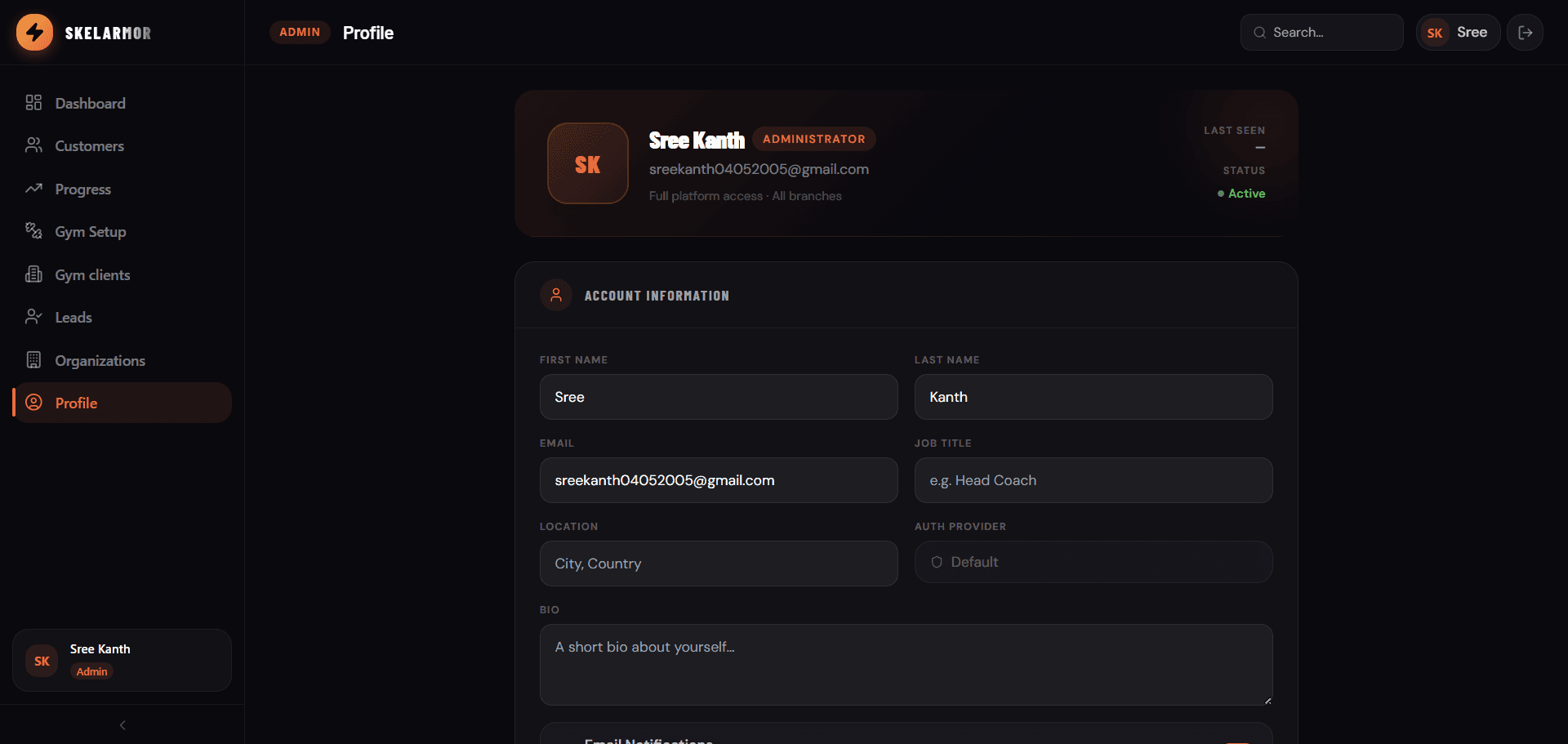
Task: Focus the Search box in header
Action: pos(1322,33)
